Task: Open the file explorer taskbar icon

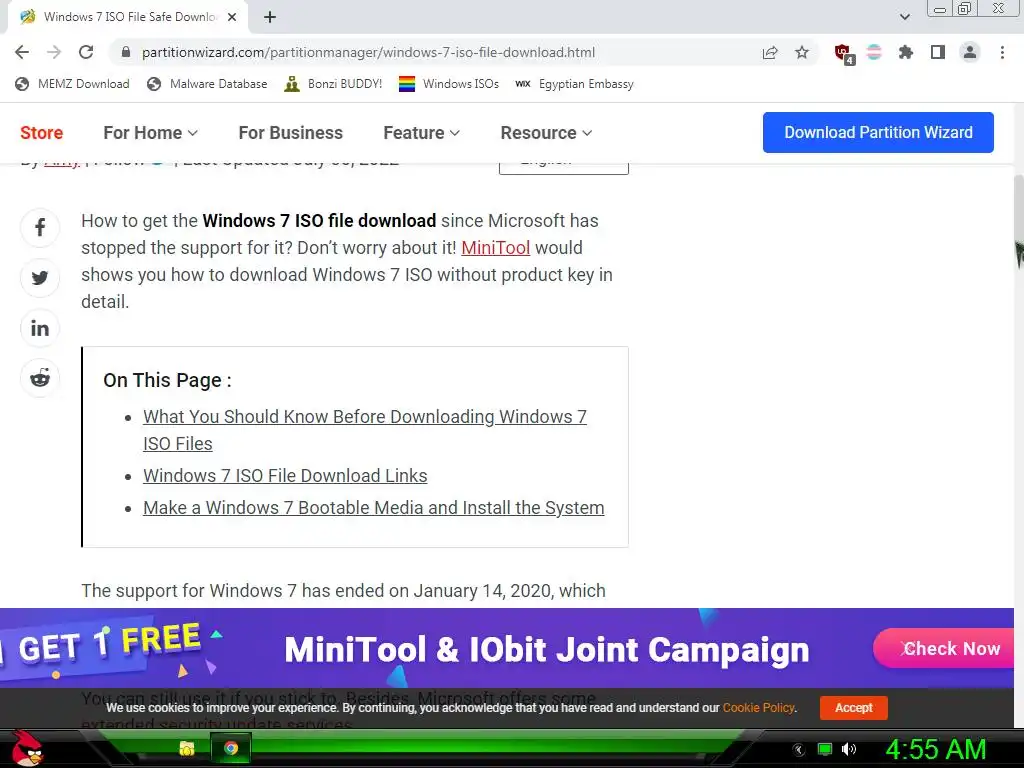Action: [x=187, y=748]
